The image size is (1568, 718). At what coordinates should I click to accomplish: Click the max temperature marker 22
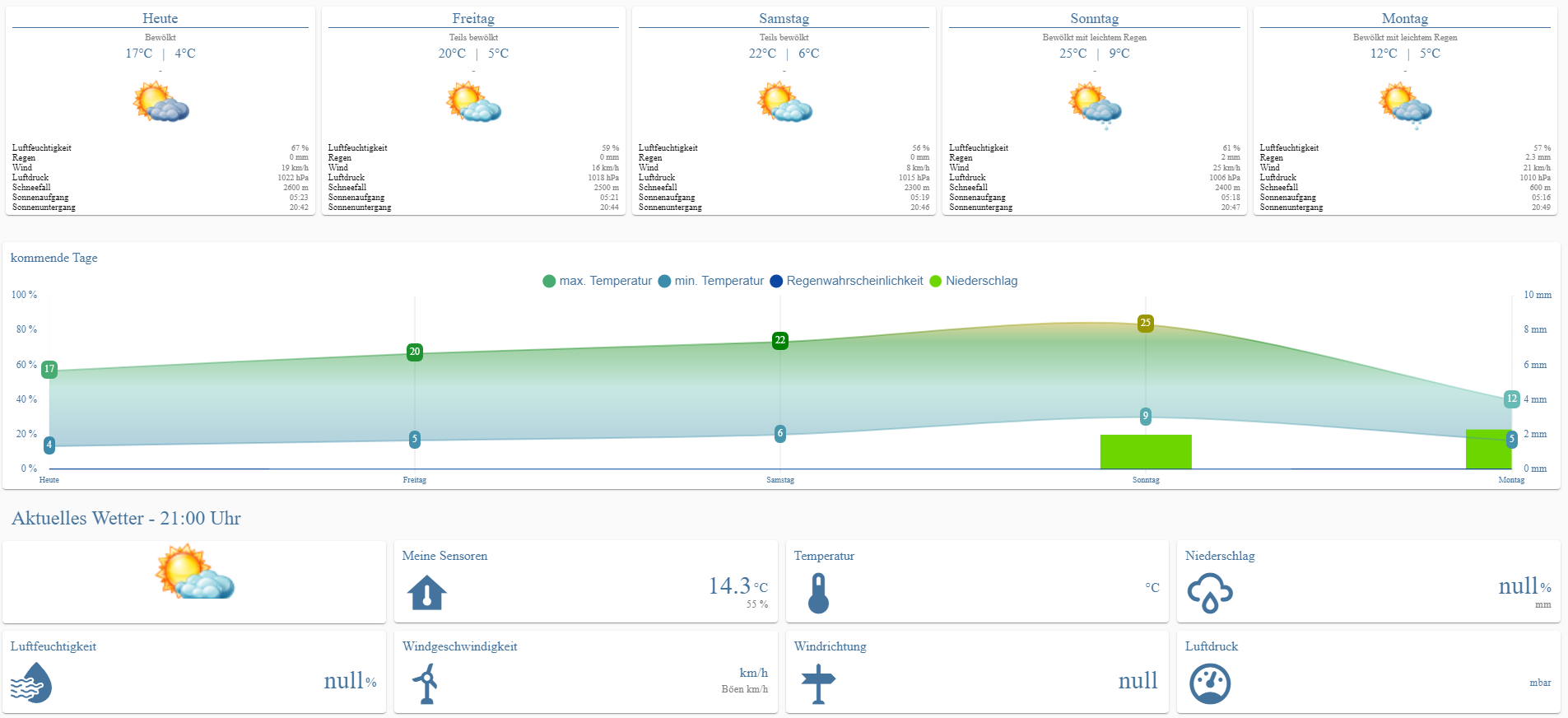click(780, 340)
